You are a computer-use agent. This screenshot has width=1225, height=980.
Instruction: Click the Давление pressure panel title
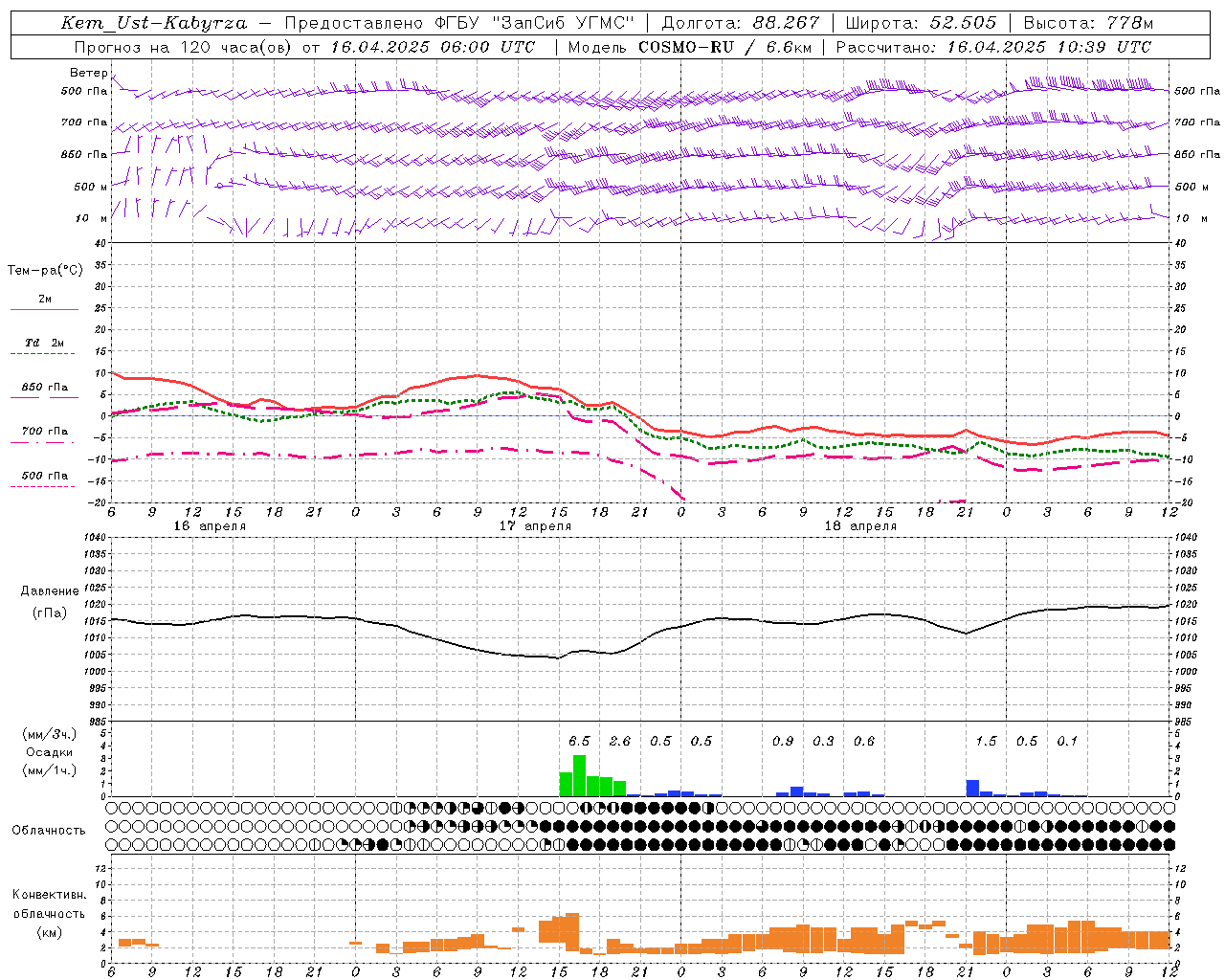[49, 591]
